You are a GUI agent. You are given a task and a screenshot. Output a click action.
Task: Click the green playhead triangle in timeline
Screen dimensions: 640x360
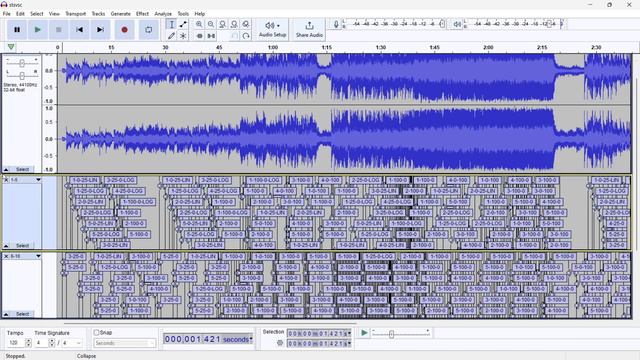(11, 47)
